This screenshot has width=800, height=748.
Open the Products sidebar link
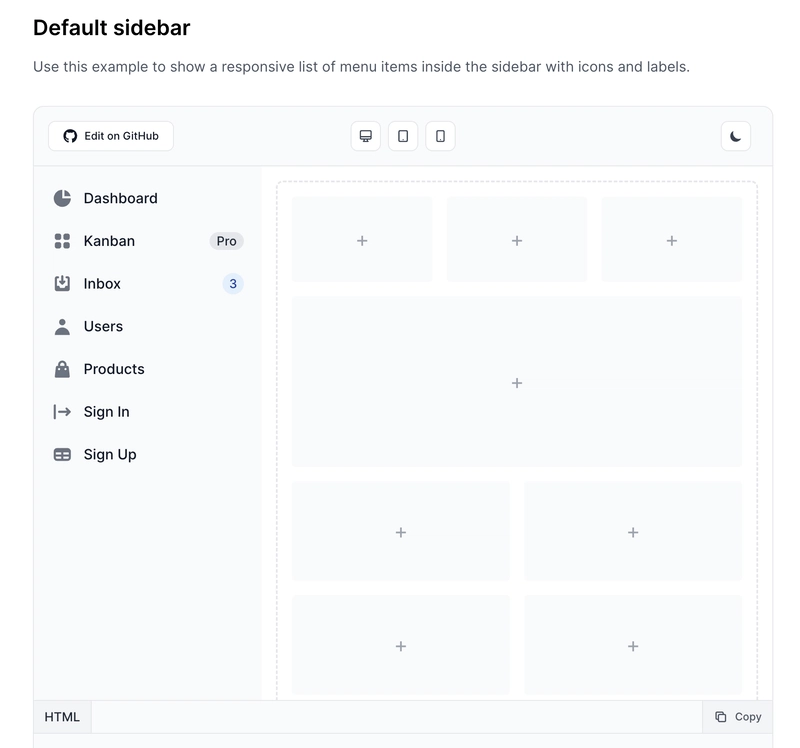114,369
